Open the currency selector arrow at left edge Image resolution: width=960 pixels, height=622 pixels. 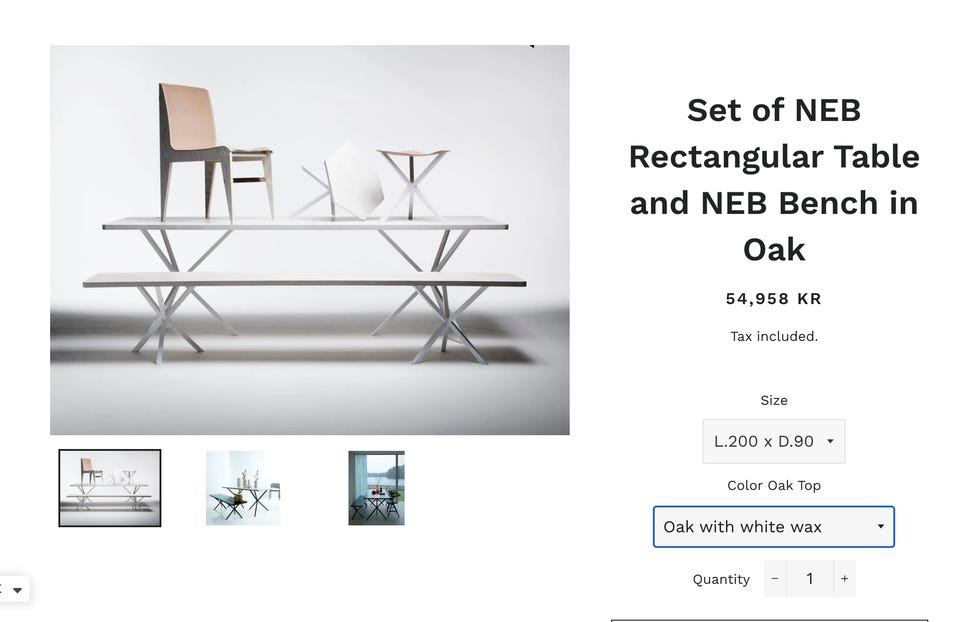coord(16,590)
